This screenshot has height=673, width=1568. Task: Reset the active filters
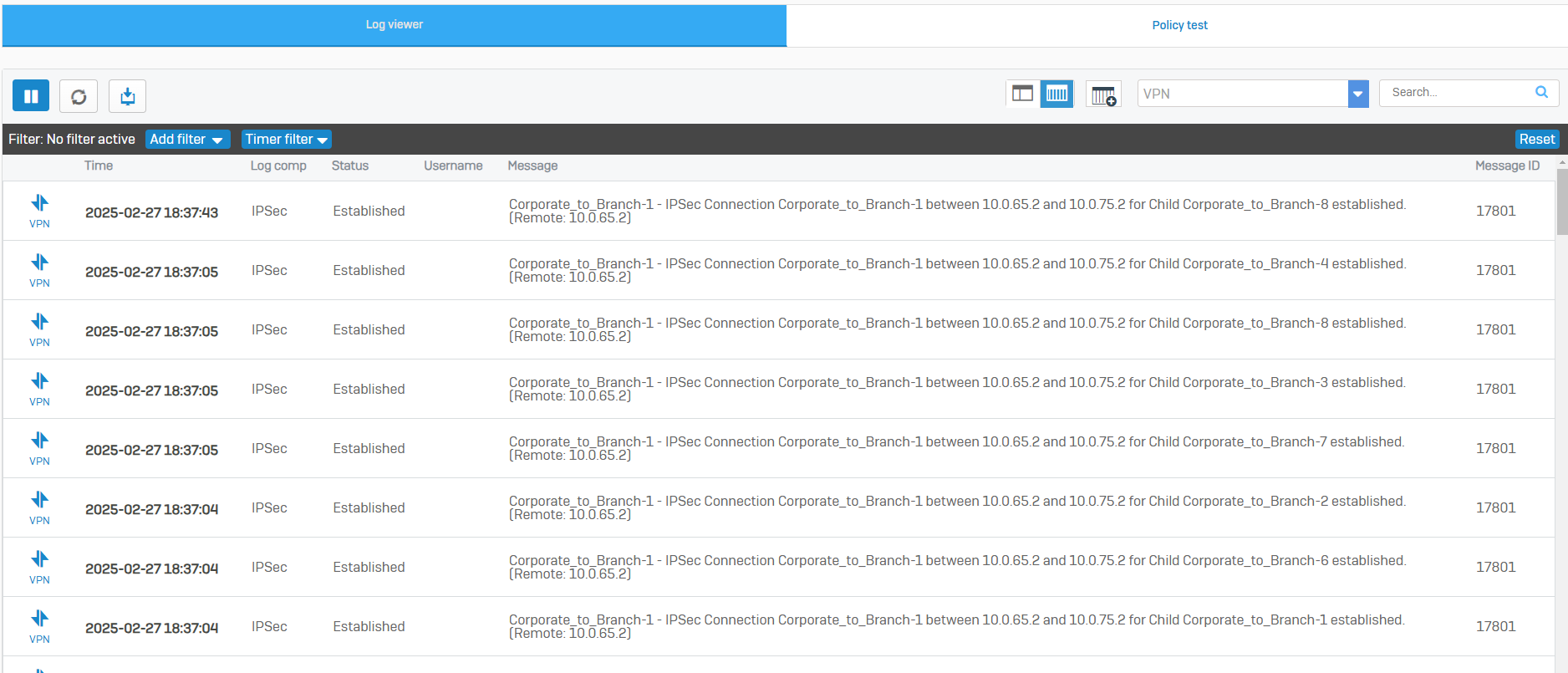click(1537, 140)
